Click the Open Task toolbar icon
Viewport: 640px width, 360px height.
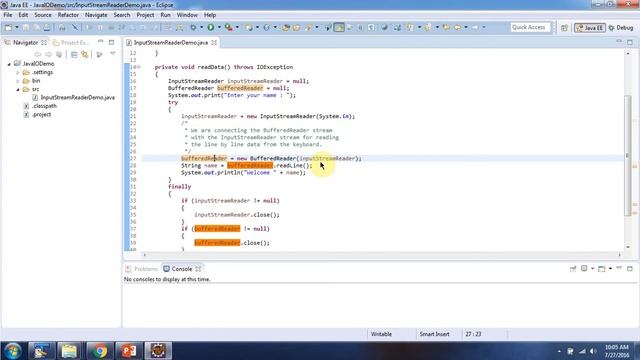coord(297,27)
